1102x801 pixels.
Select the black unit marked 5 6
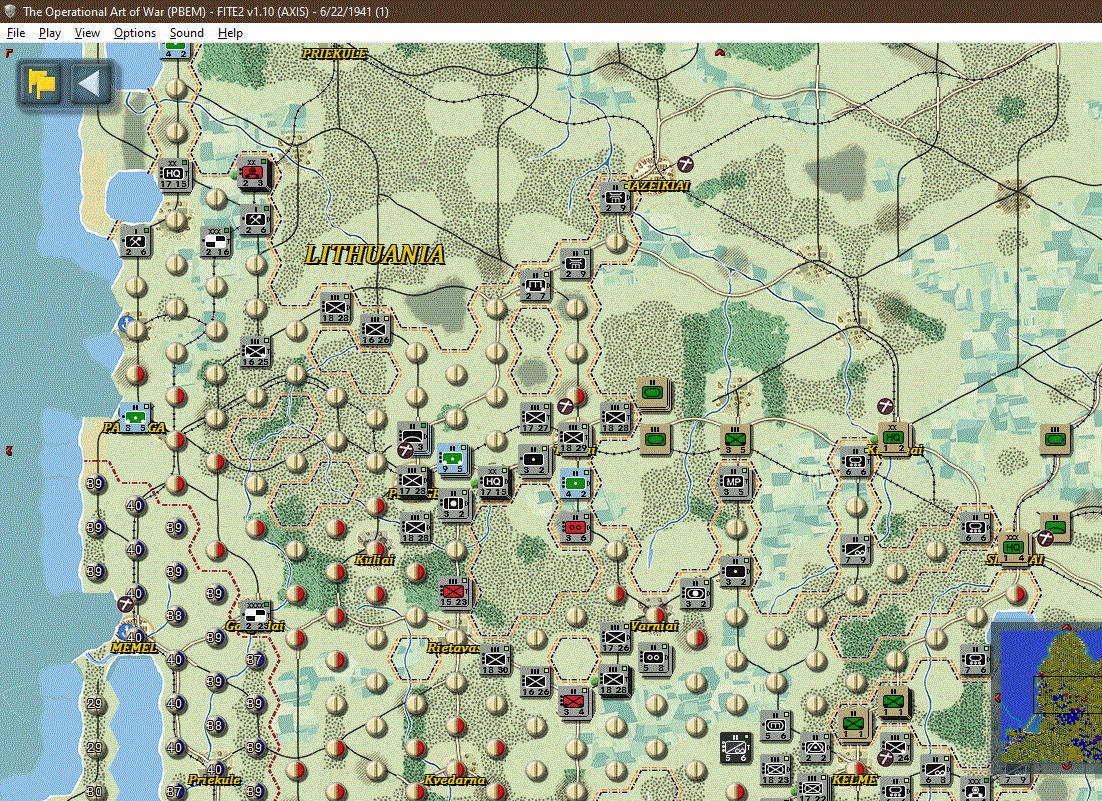point(735,748)
